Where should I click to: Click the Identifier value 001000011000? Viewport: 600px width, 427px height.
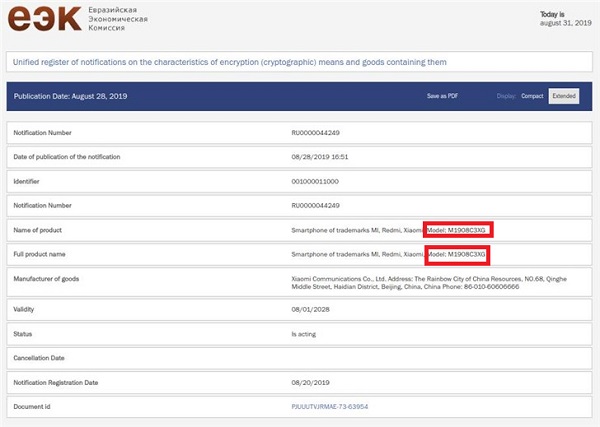[x=315, y=181]
